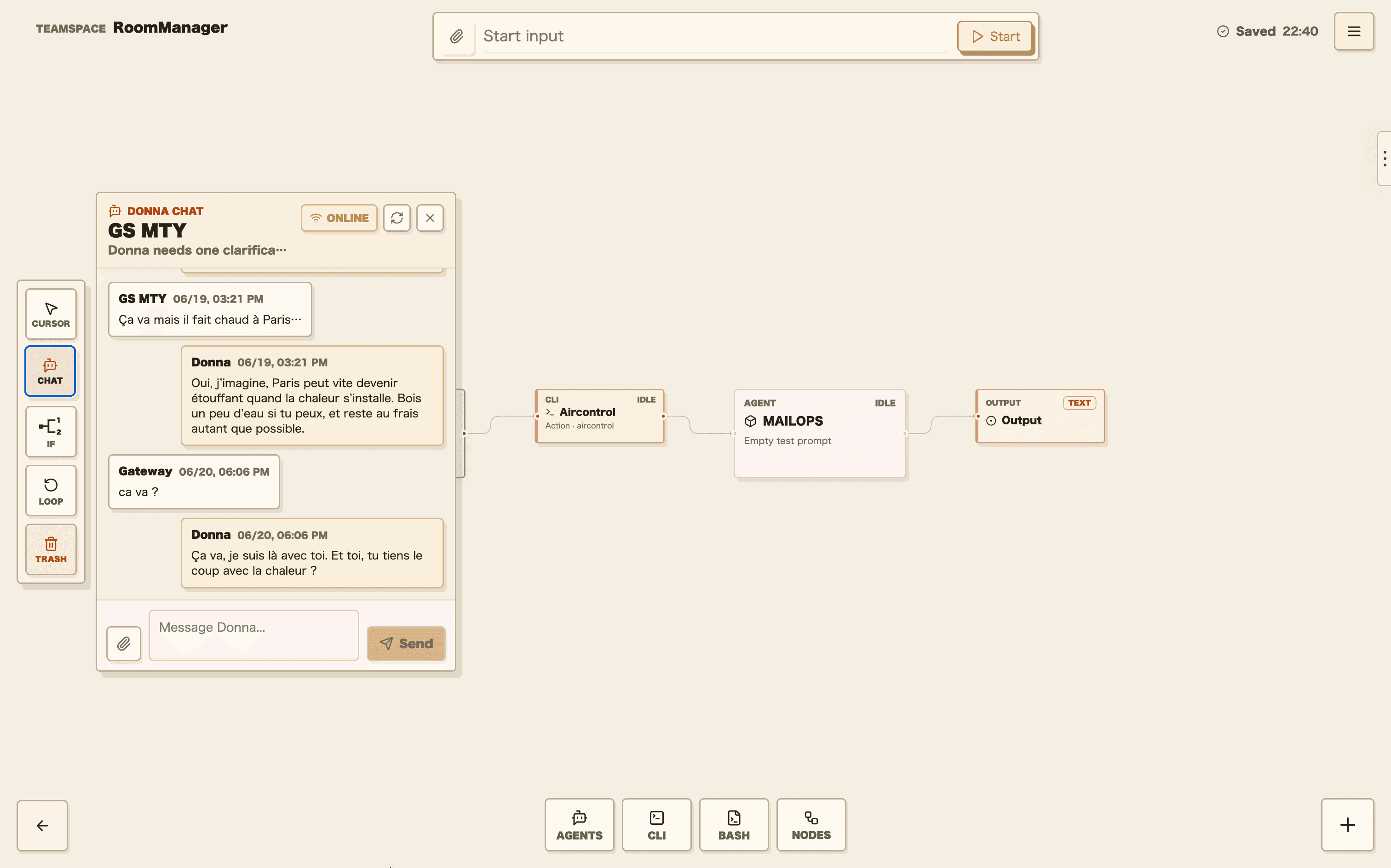Click the RoomManager teamspace title
Image resolution: width=1391 pixels, height=868 pixels.
tap(170, 27)
